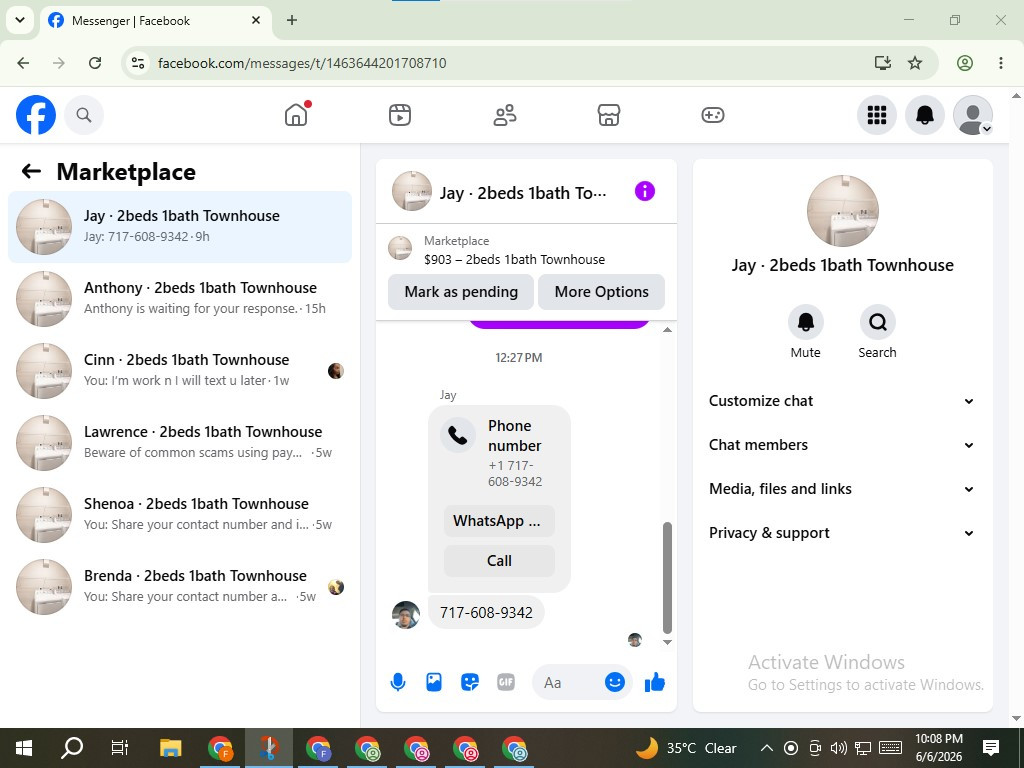Screen dimensions: 1024x768
Task: Open File Explorer from the taskbar
Action: (x=170, y=748)
